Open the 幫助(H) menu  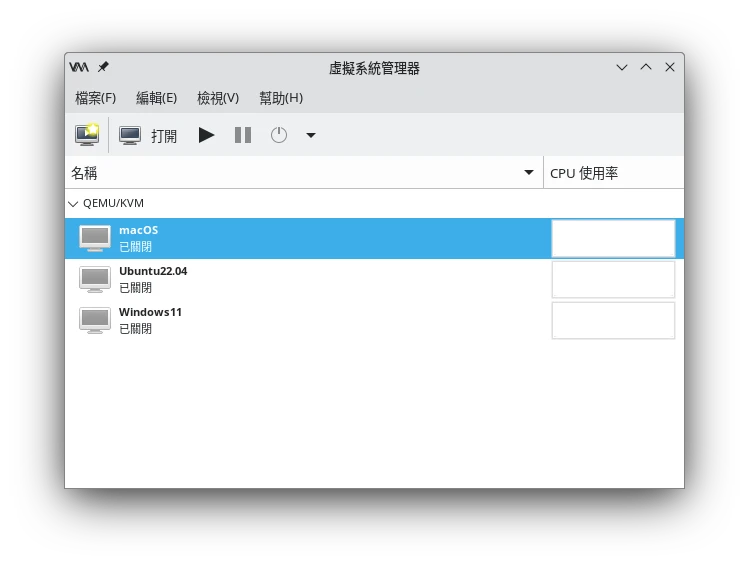tap(281, 98)
